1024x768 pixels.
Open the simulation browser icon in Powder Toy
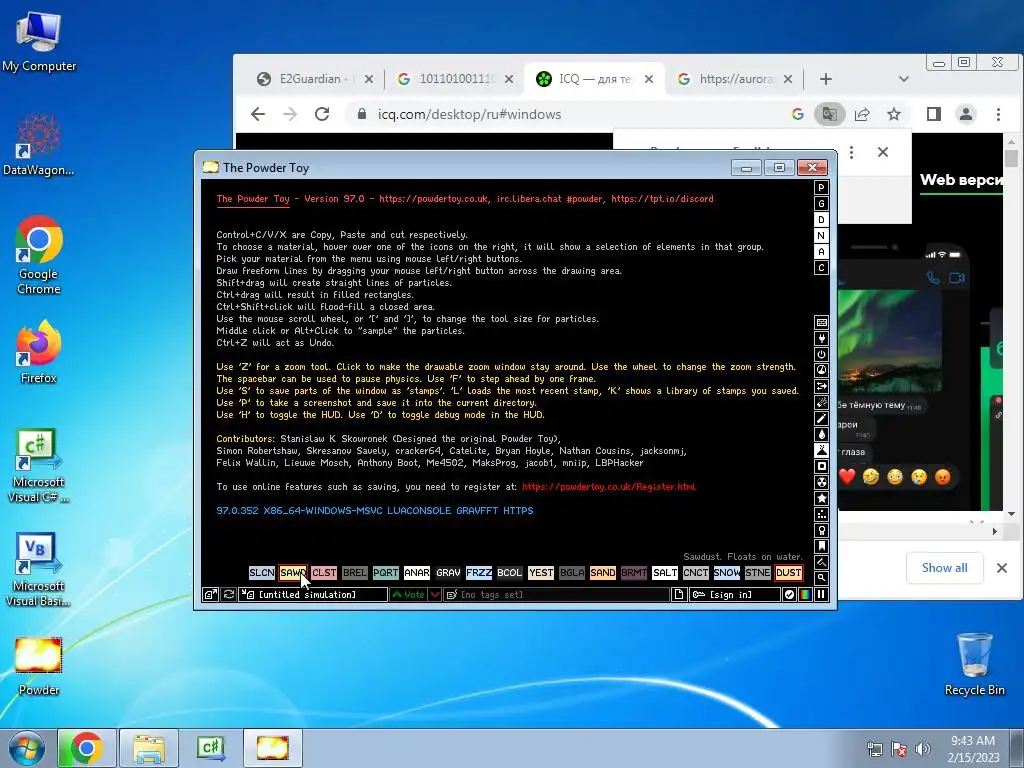(210, 594)
